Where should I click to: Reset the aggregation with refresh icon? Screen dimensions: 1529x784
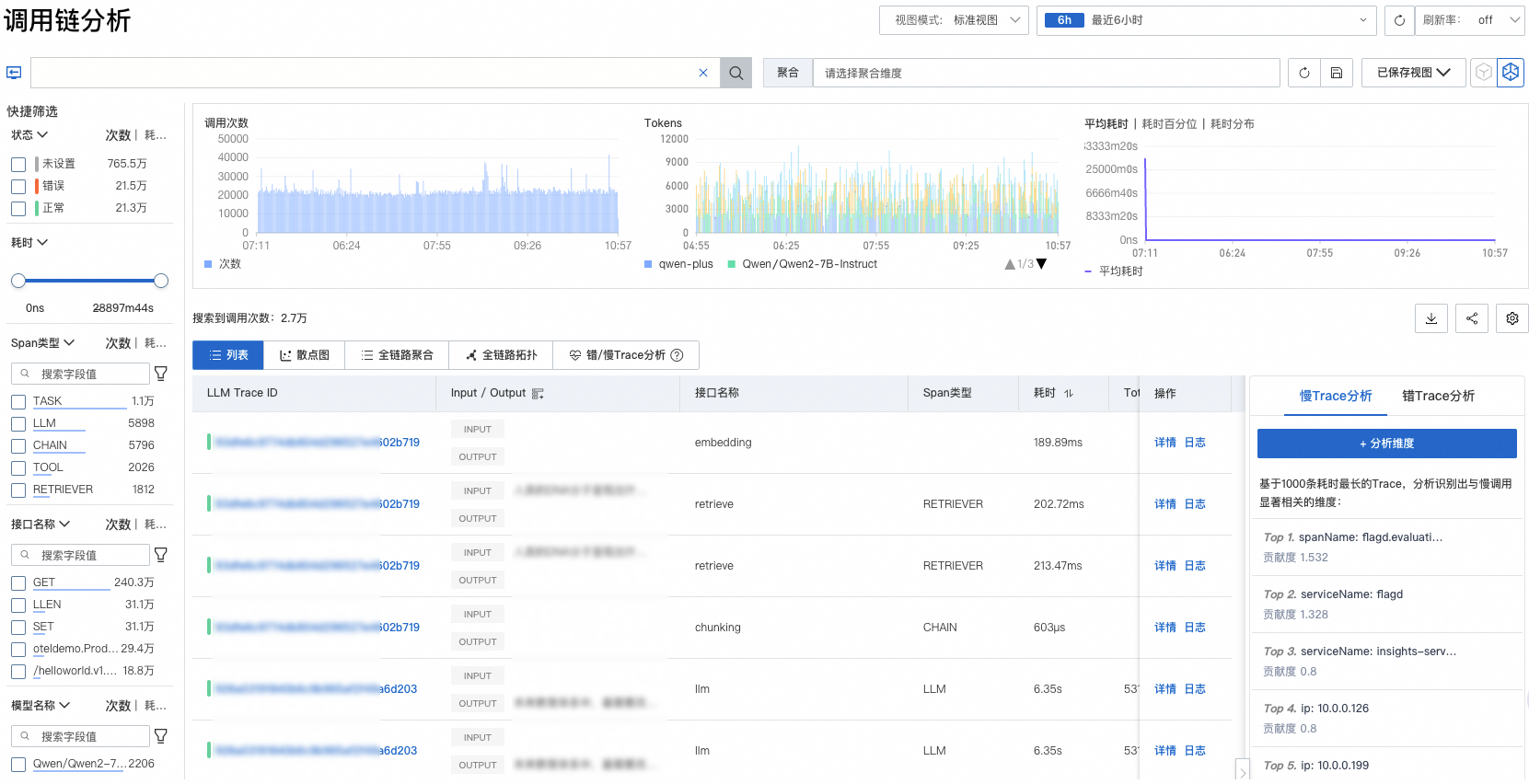tap(1304, 73)
